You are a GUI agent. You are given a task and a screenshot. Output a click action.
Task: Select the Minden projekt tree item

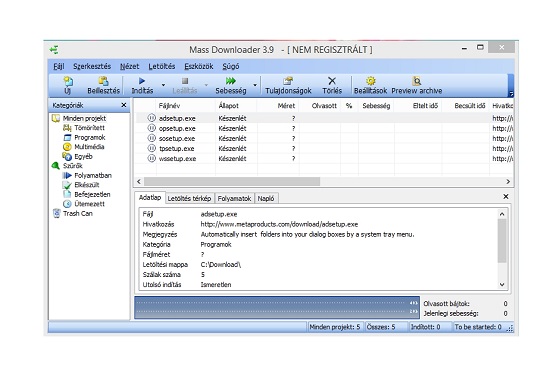click(x=84, y=119)
